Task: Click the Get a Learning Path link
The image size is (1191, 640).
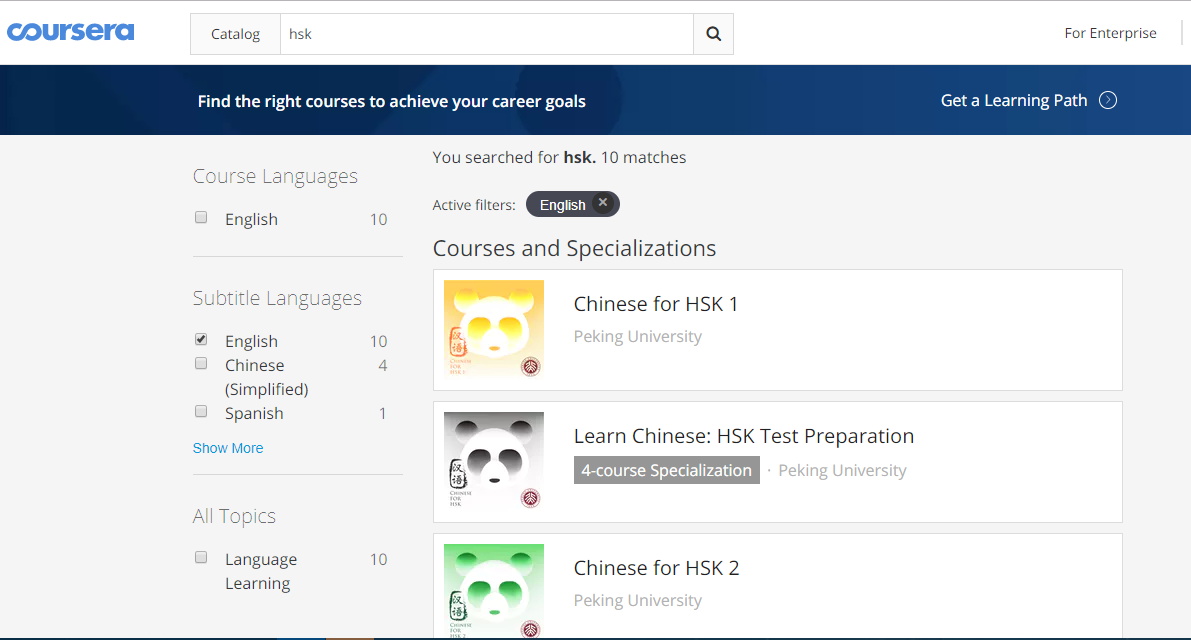Action: 1013,100
